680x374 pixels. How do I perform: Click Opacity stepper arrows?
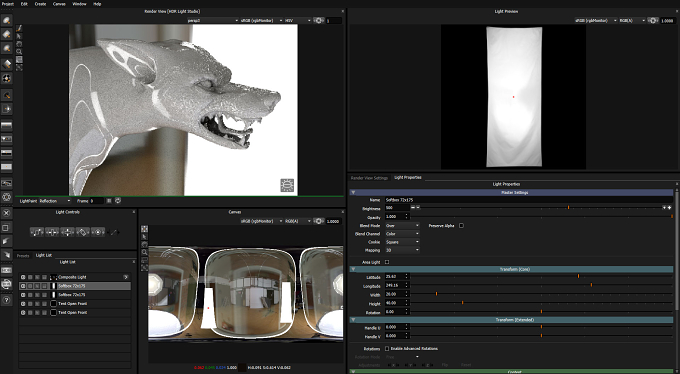point(406,217)
